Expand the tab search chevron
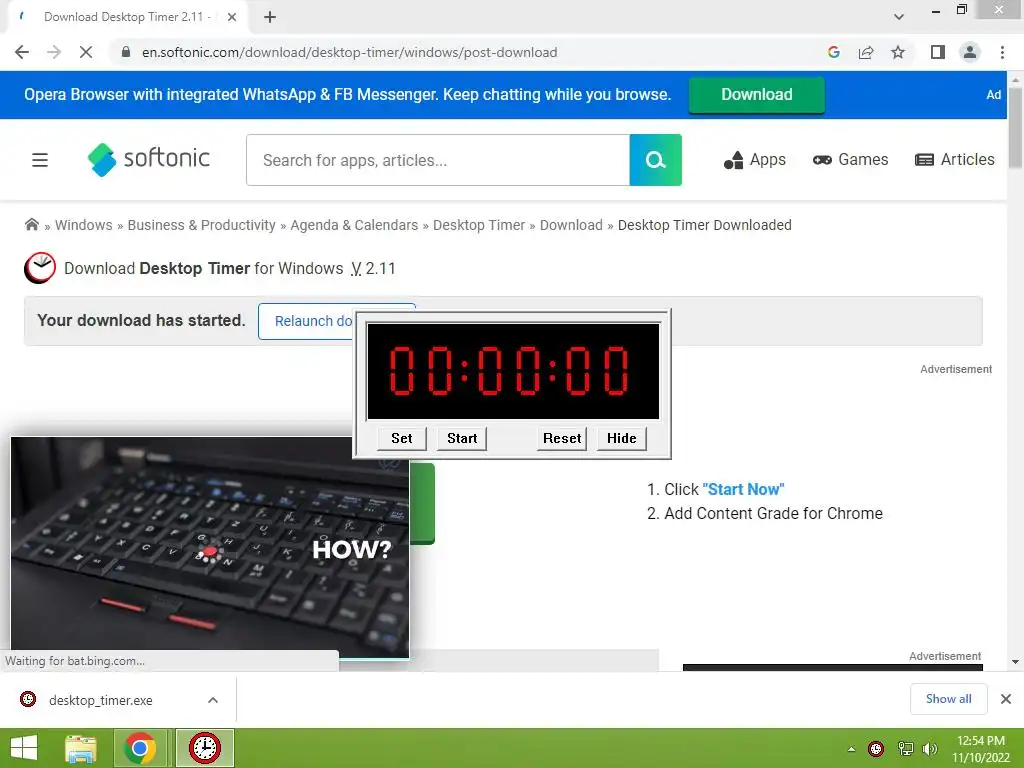 click(899, 16)
